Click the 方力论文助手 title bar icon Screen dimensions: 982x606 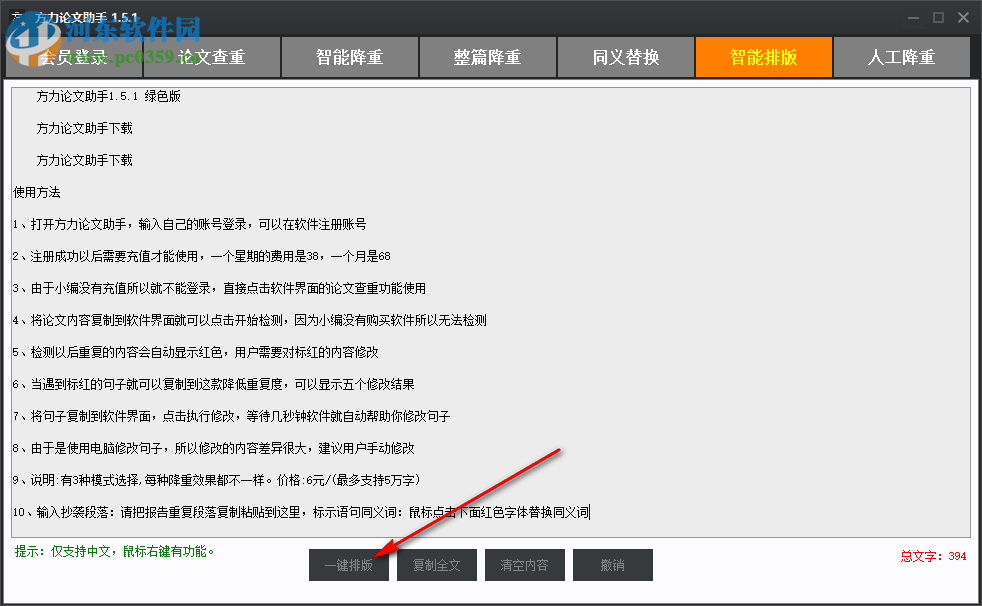point(19,17)
